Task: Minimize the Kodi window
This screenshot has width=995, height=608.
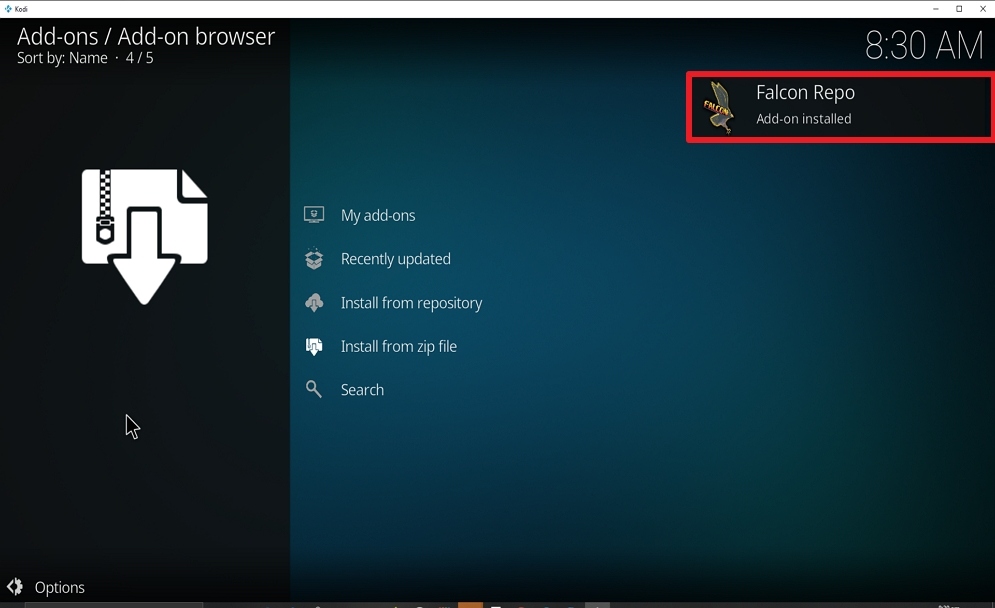Action: point(935,9)
